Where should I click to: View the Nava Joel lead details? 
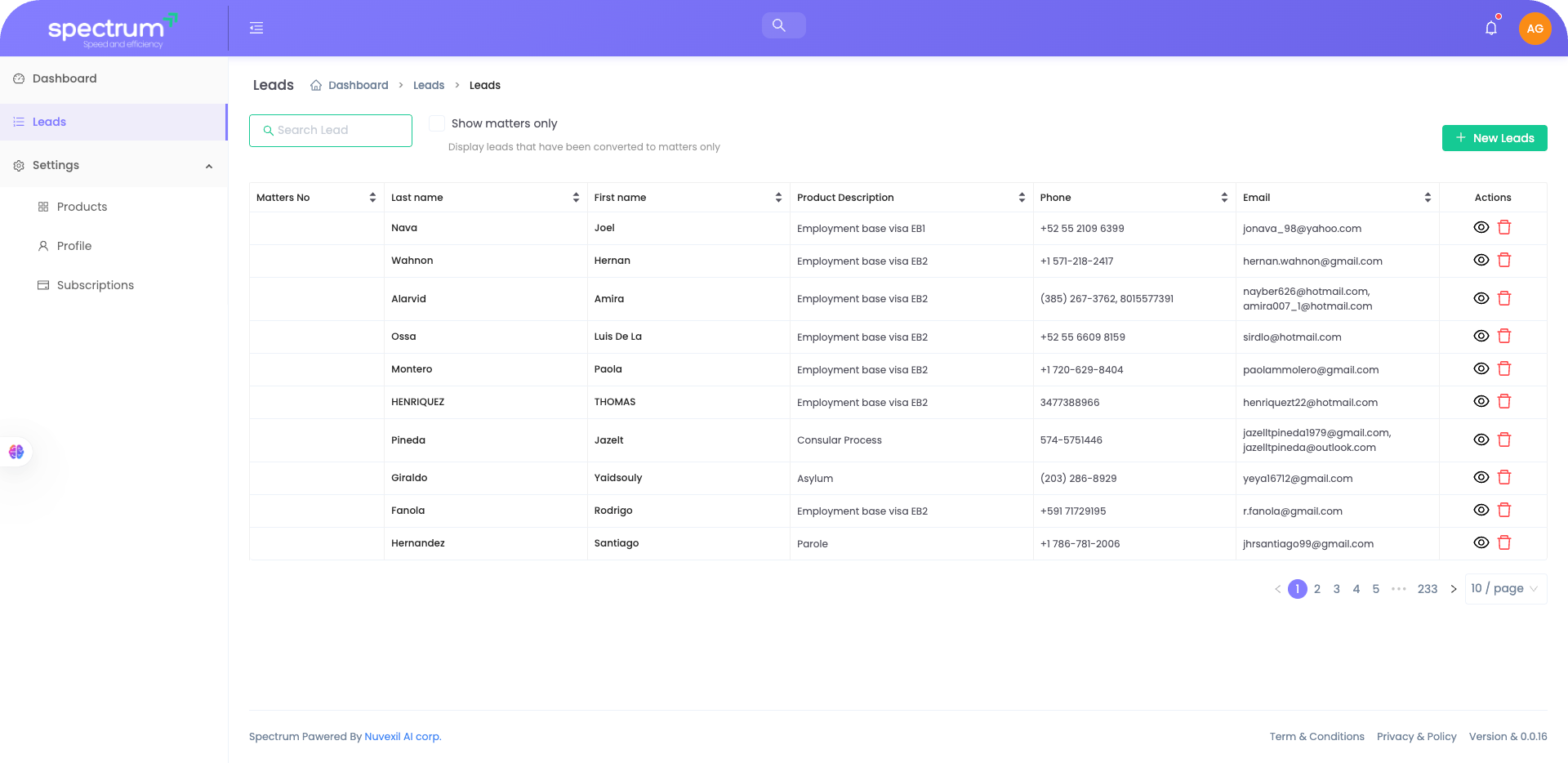pos(1481,227)
